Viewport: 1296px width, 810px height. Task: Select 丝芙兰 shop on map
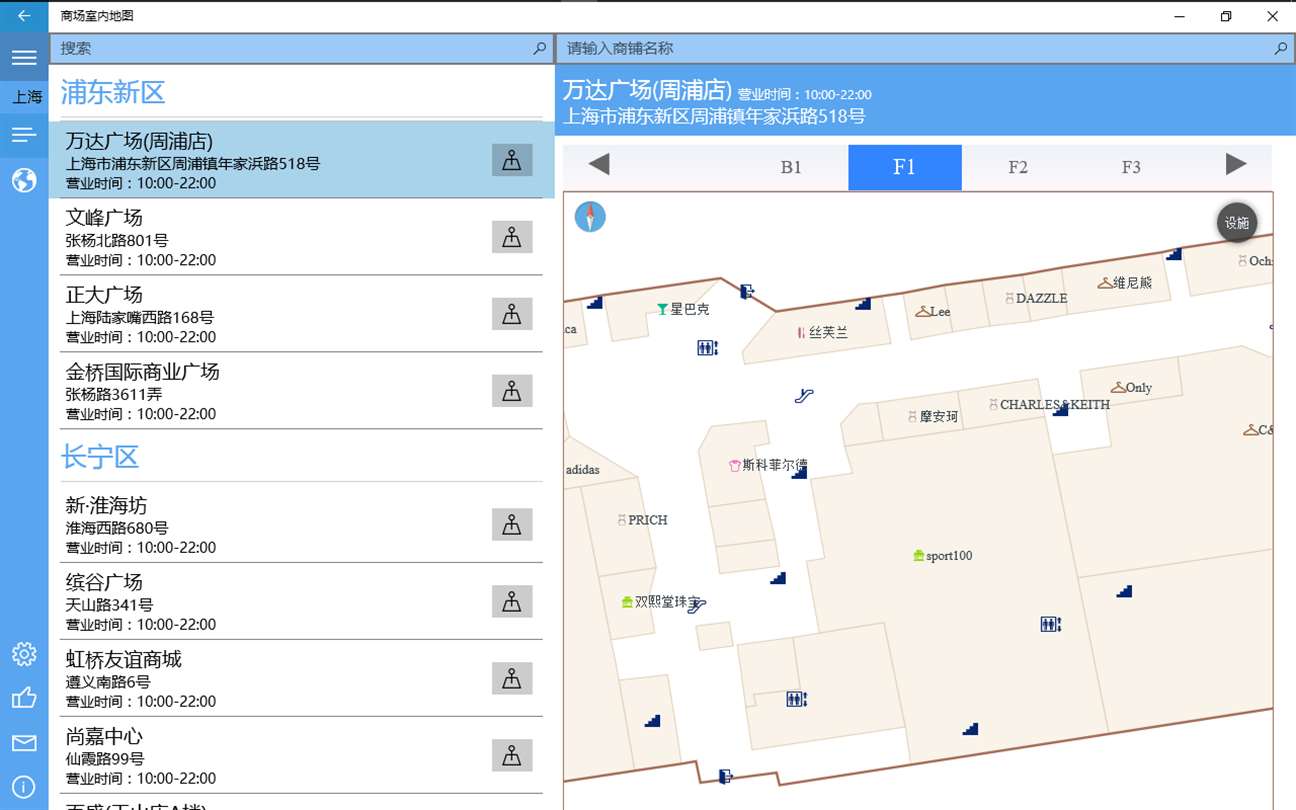821,332
